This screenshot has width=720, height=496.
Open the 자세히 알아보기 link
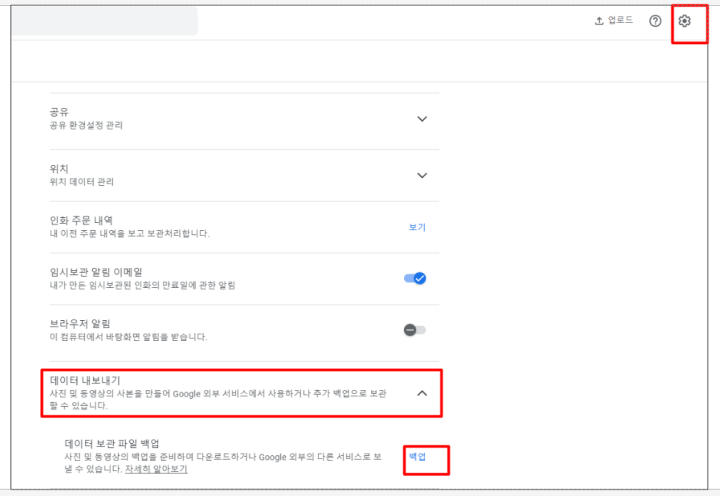[156, 469]
